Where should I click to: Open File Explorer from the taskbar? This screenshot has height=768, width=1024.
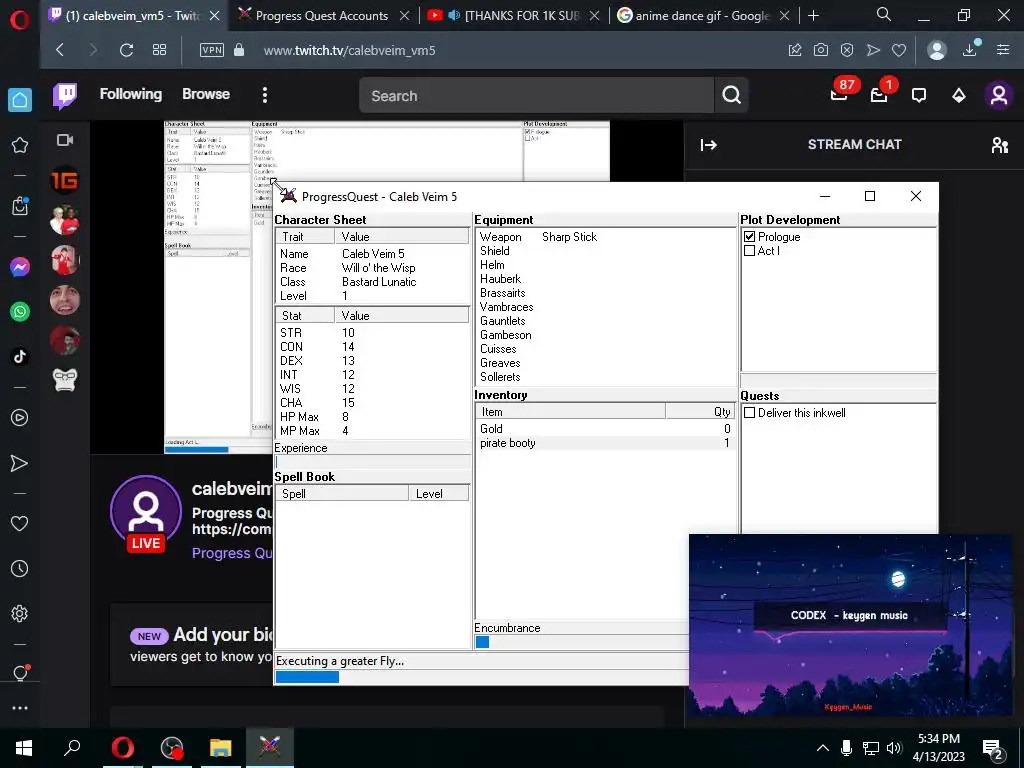[221, 747]
